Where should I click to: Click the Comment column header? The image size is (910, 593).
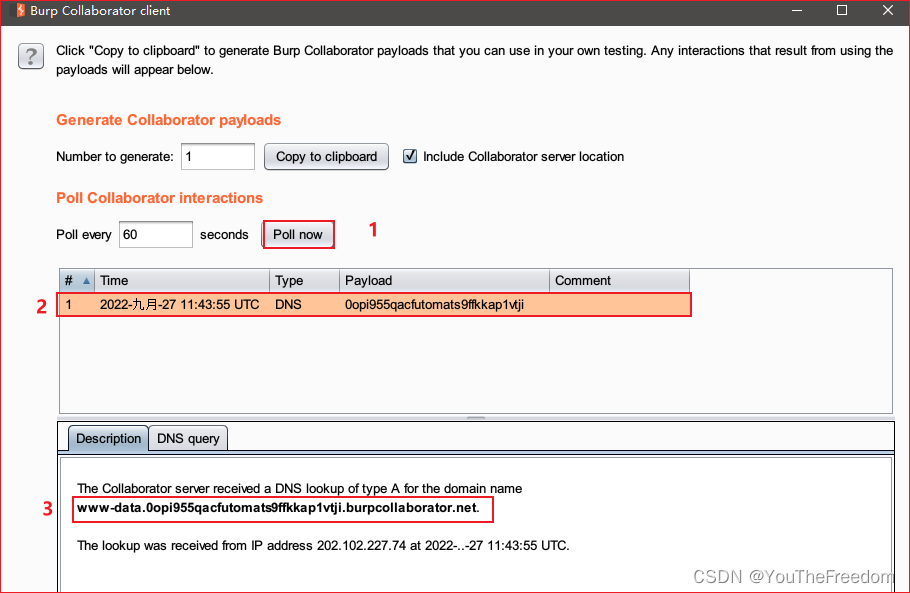pyautogui.click(x=619, y=281)
